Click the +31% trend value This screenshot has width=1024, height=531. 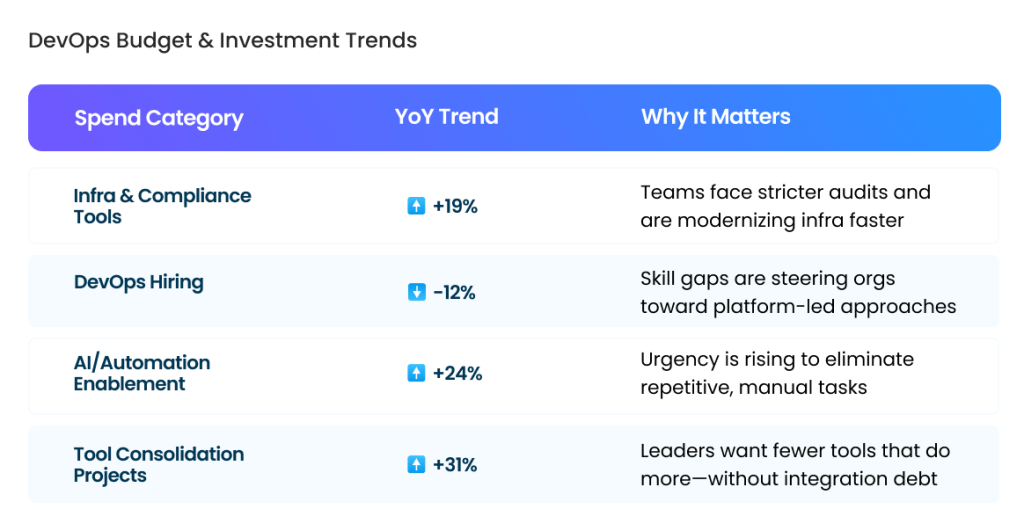455,464
